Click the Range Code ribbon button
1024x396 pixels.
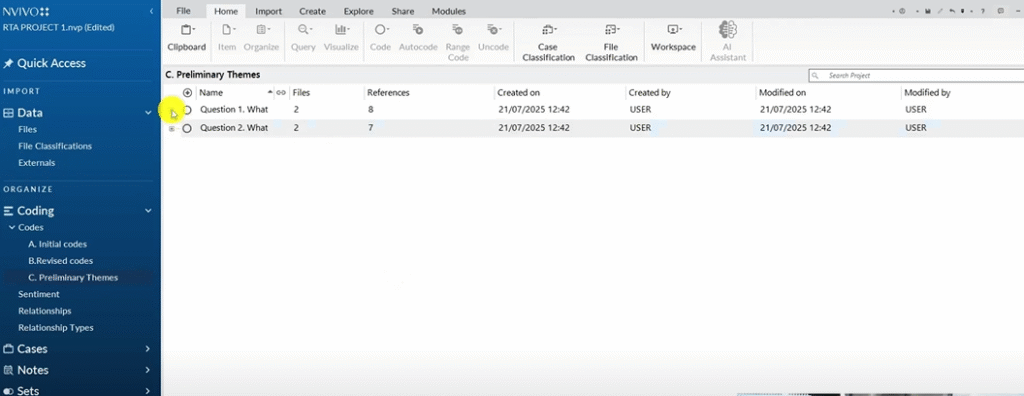[x=458, y=42]
